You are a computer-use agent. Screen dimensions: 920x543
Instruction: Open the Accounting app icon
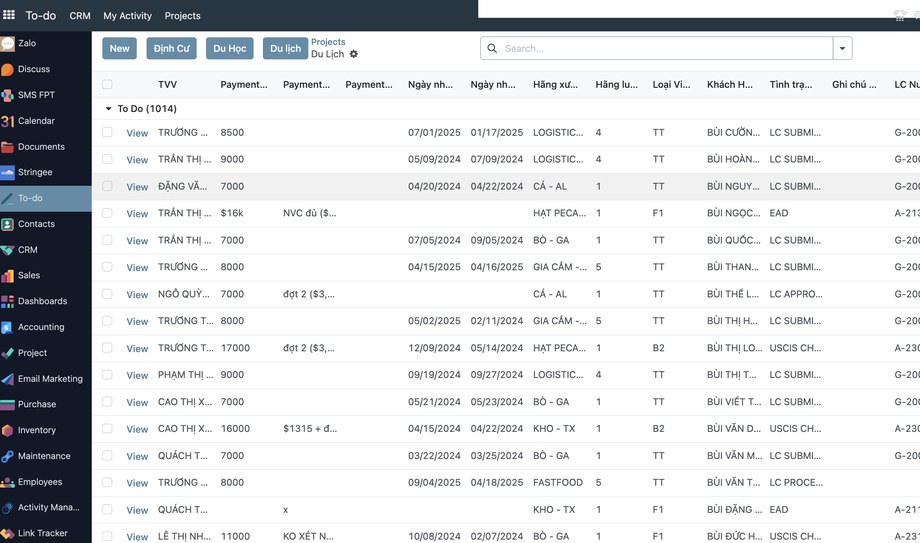pos(7,327)
